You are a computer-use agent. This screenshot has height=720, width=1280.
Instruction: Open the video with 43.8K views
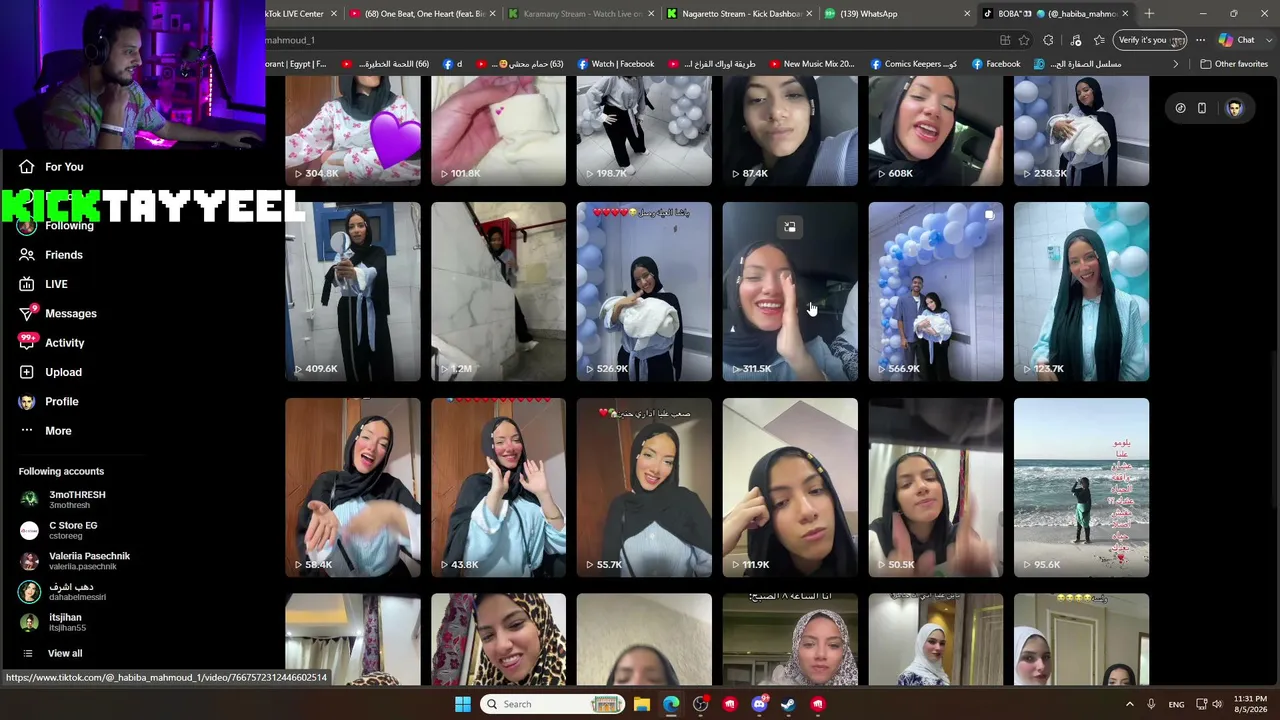pos(498,488)
